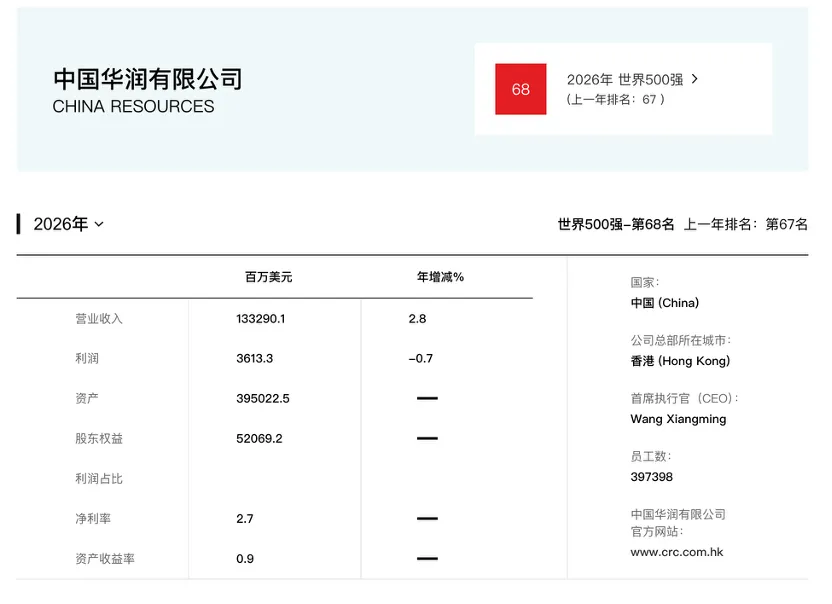
Task: Click the net margin value 2.7
Action: click(245, 519)
